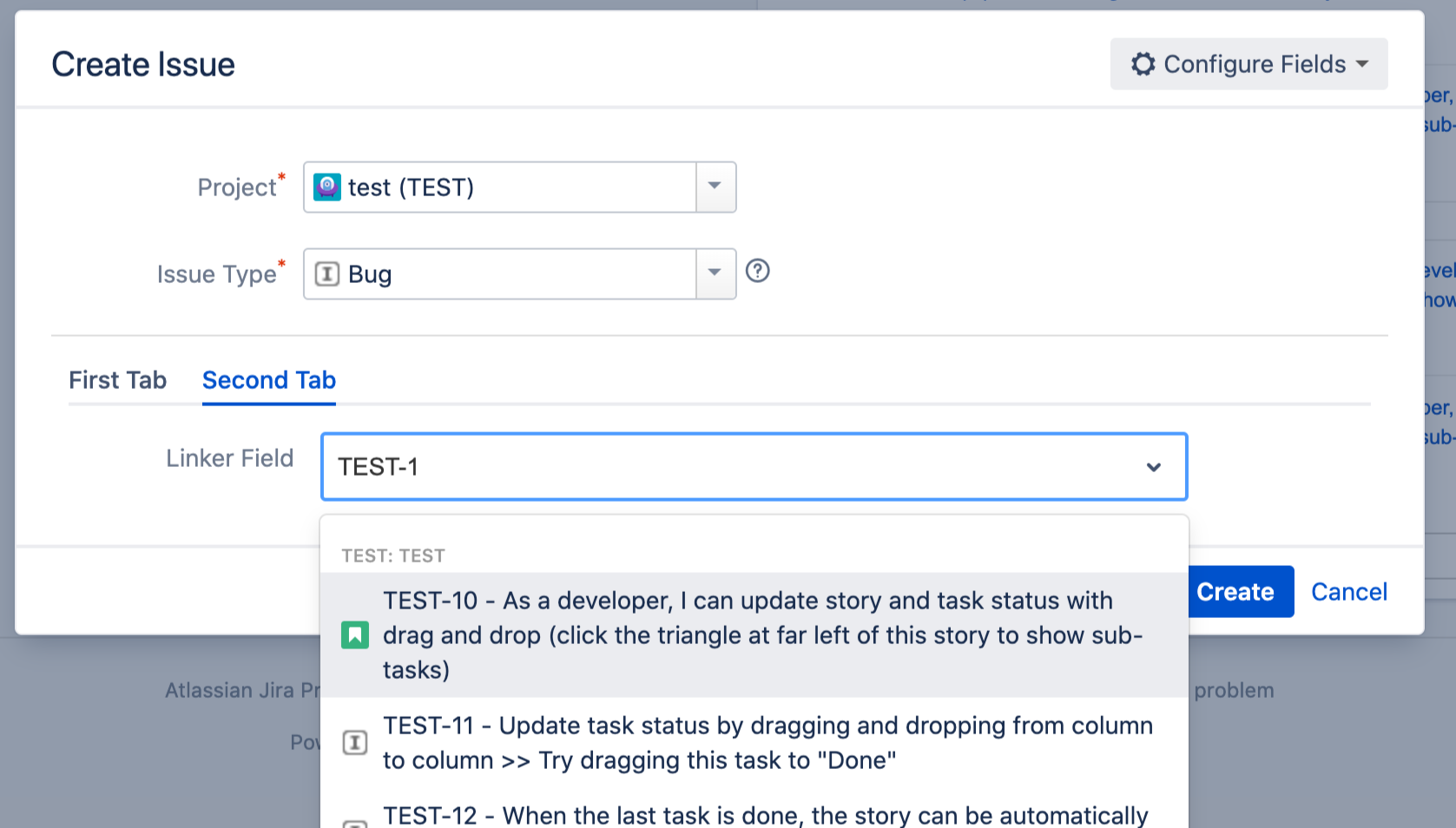The width and height of the screenshot is (1456, 828).
Task: Open the issue type help question mark
Action: tap(758, 272)
